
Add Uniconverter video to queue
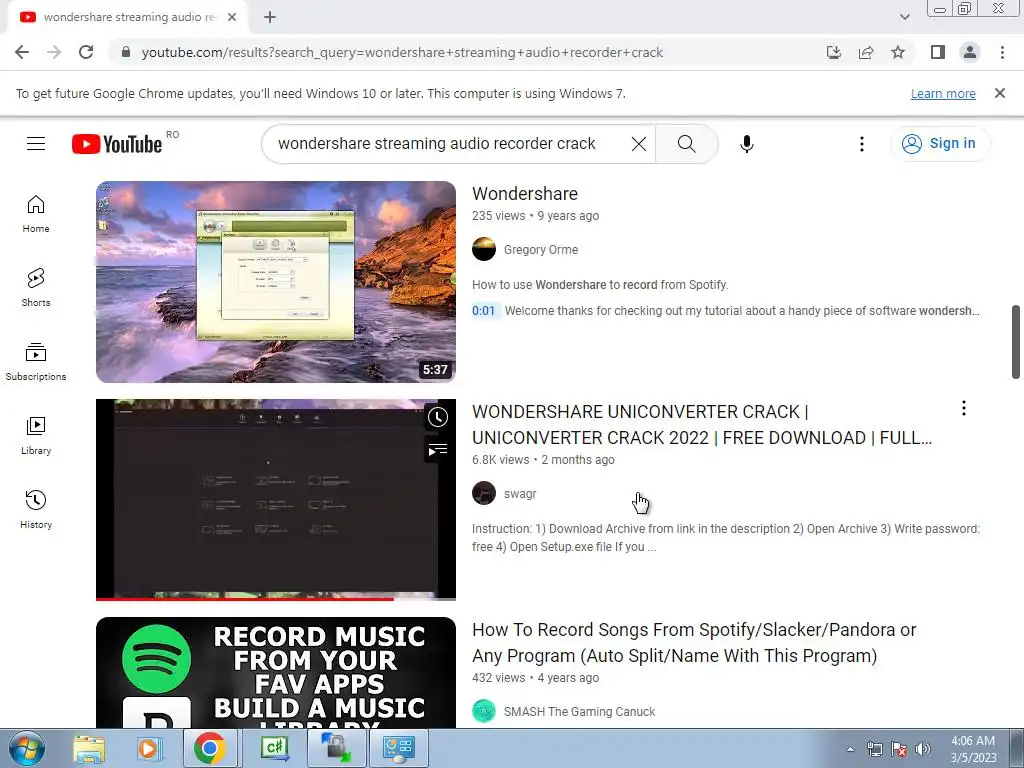pyautogui.click(x=438, y=450)
